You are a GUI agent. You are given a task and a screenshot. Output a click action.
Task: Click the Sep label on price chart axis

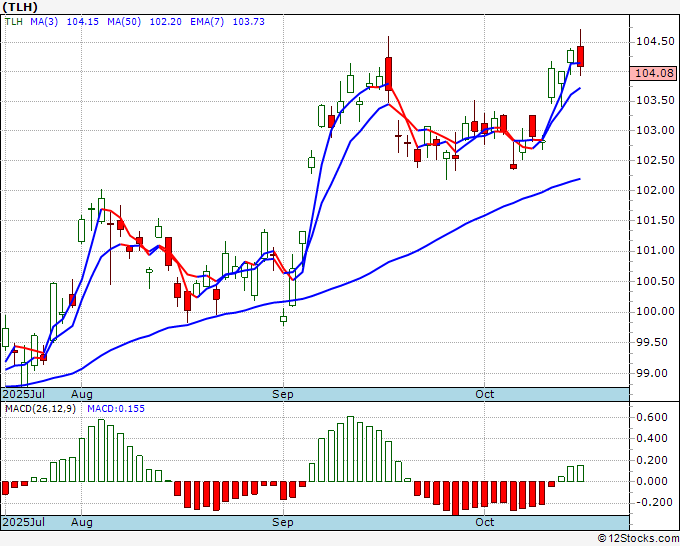click(283, 394)
